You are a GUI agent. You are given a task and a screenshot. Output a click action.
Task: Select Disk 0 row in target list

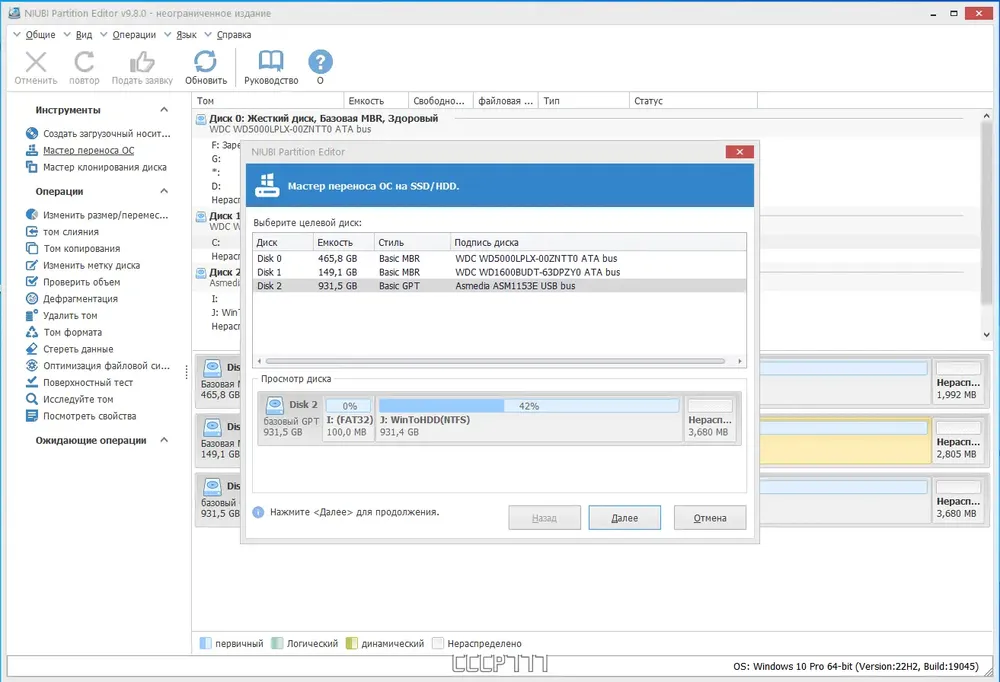tap(499, 258)
